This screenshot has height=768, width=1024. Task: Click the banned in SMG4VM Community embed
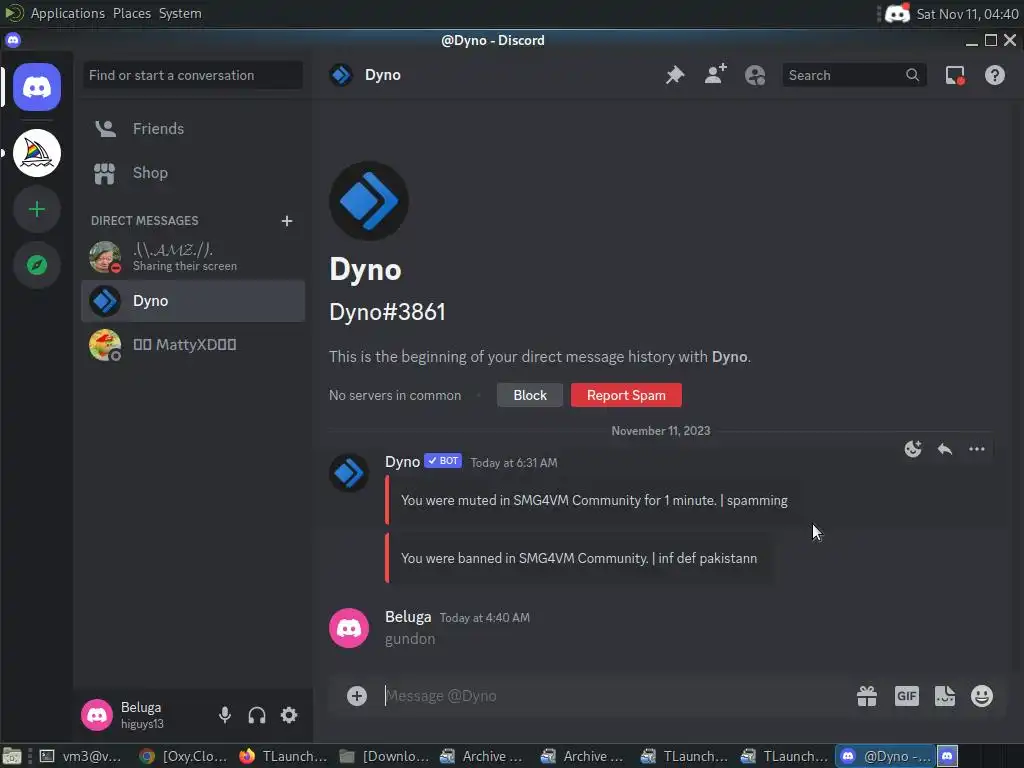pyautogui.click(x=579, y=558)
